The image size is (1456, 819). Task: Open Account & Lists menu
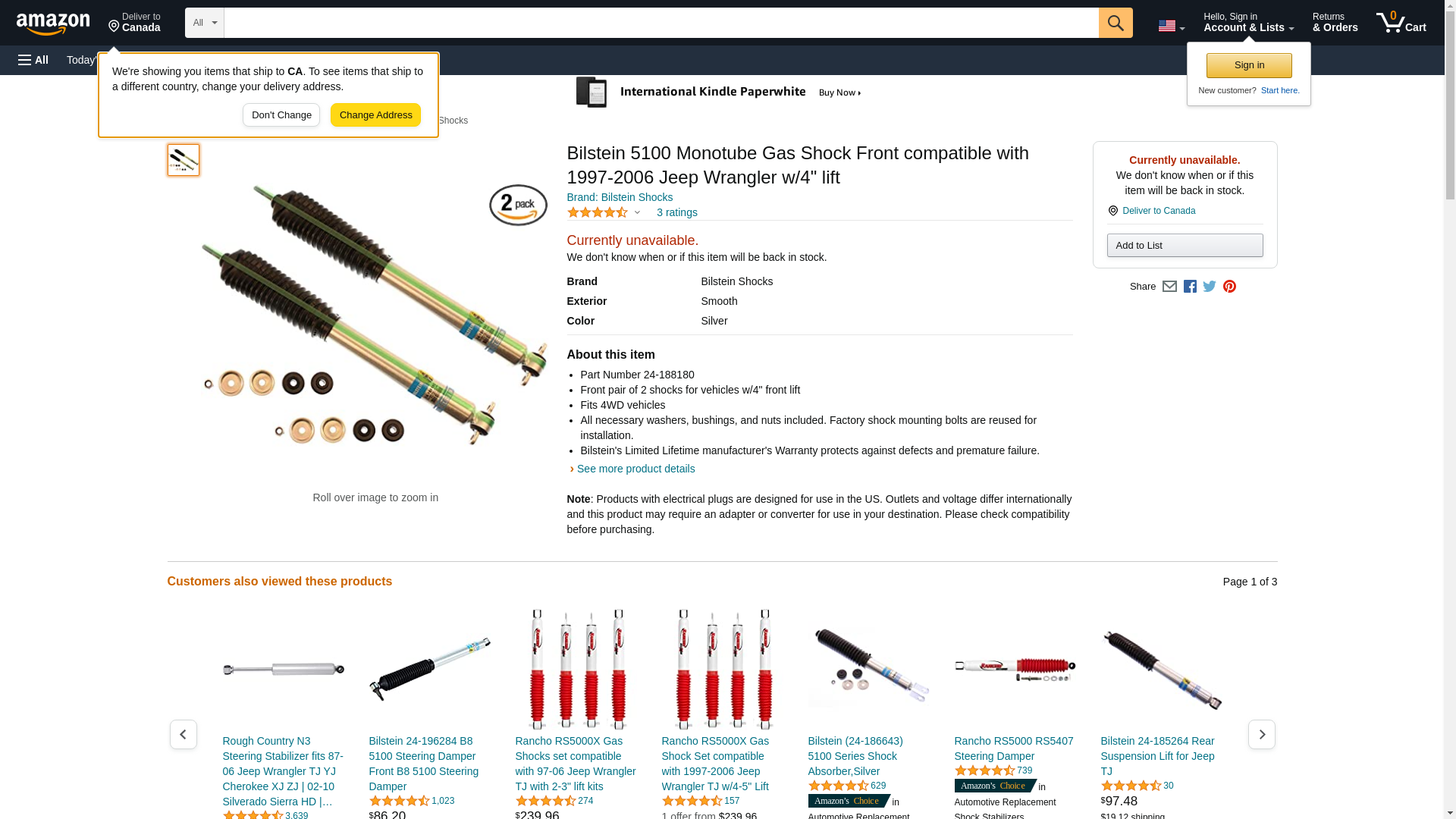1248,23
